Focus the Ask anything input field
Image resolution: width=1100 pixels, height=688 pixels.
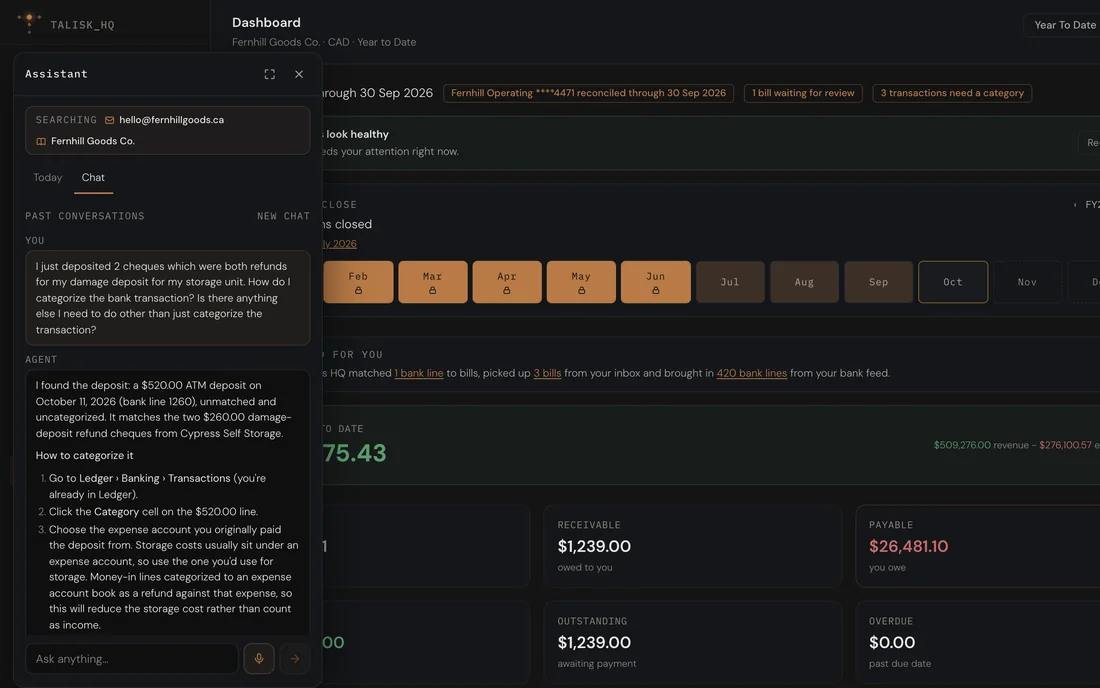pyautogui.click(x=132, y=659)
